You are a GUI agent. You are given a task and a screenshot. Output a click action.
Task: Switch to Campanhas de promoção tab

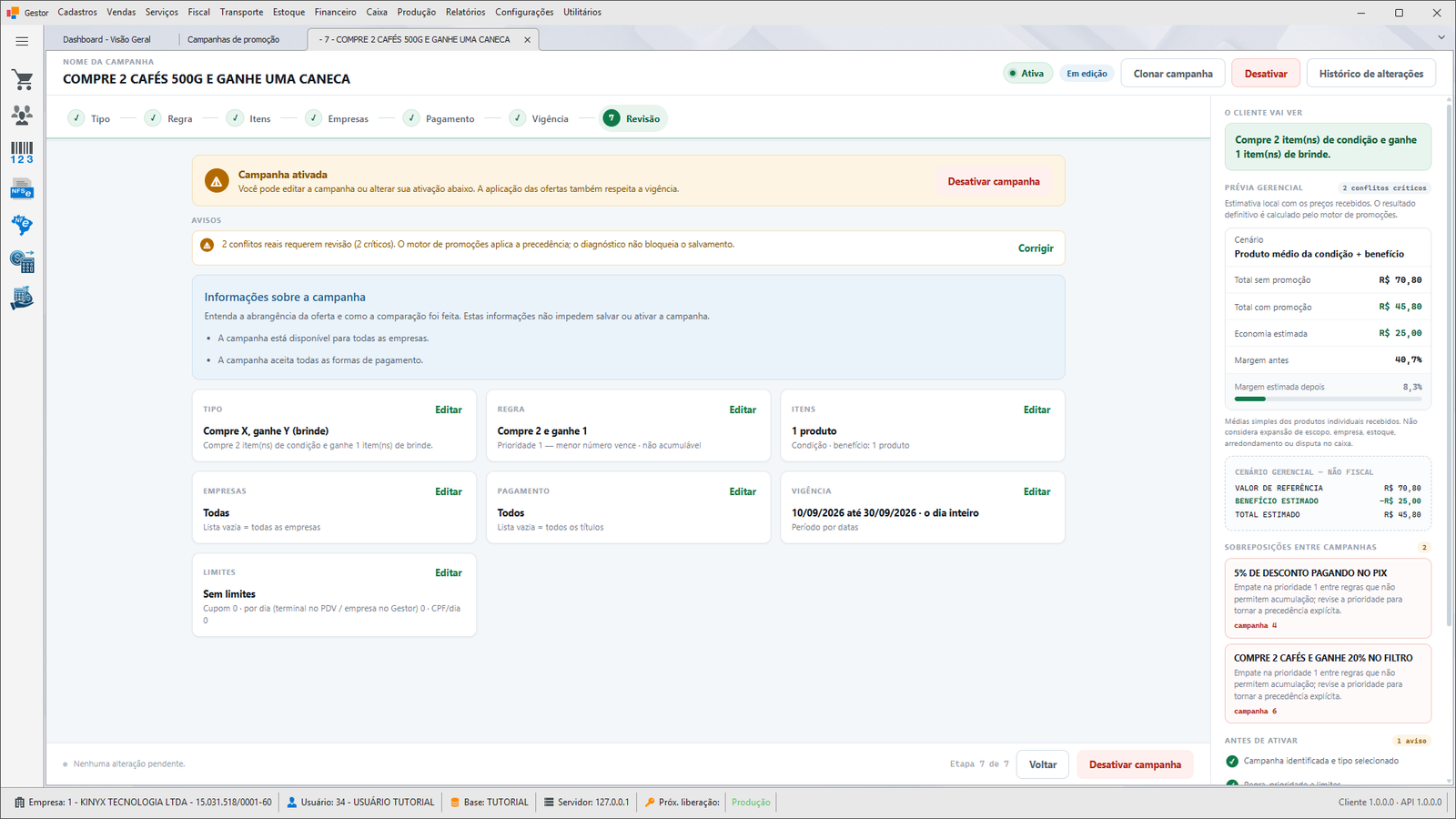pyautogui.click(x=234, y=40)
